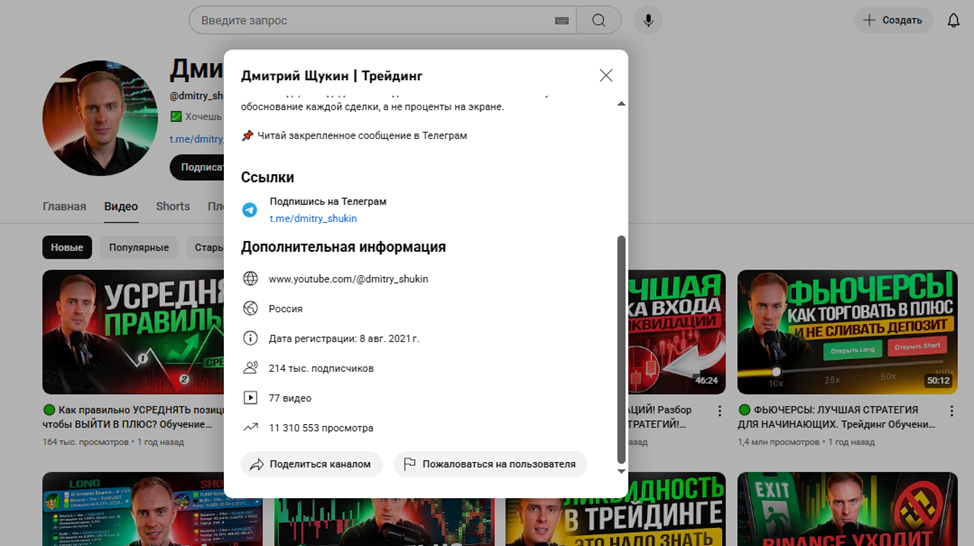Click the subscribers people icon
974x546 pixels.
coord(250,368)
